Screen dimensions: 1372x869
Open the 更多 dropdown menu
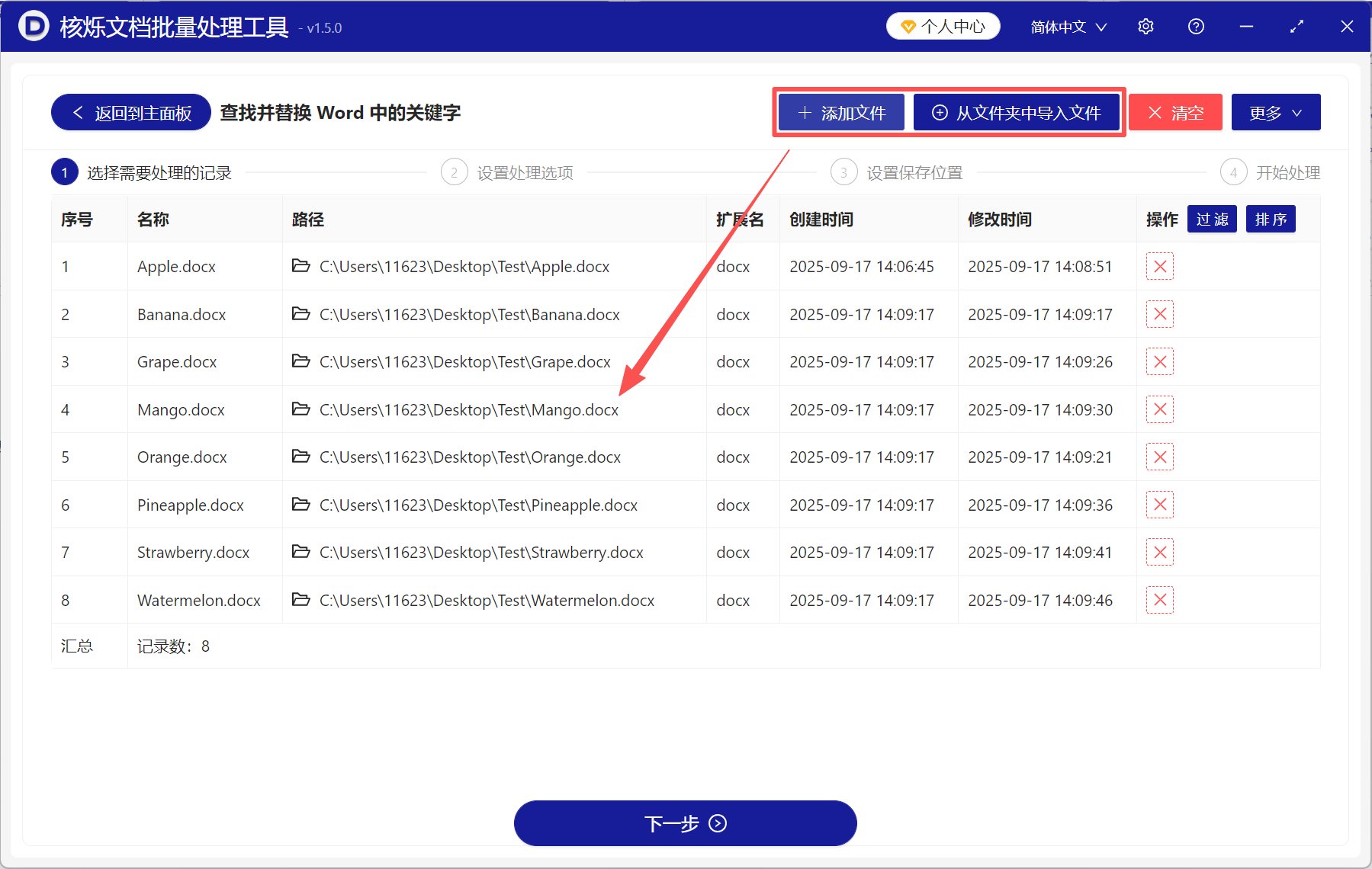click(x=1275, y=112)
